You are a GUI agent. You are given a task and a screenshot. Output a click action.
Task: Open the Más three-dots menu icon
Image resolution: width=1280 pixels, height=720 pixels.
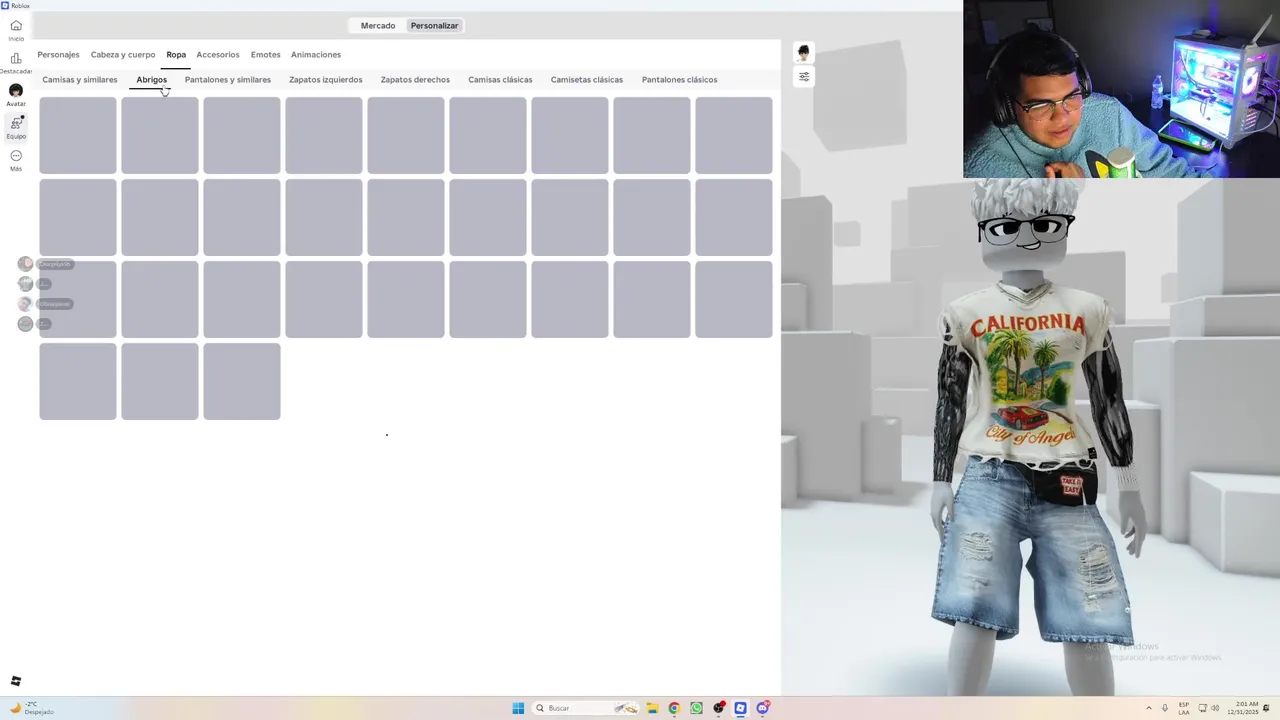[x=16, y=156]
